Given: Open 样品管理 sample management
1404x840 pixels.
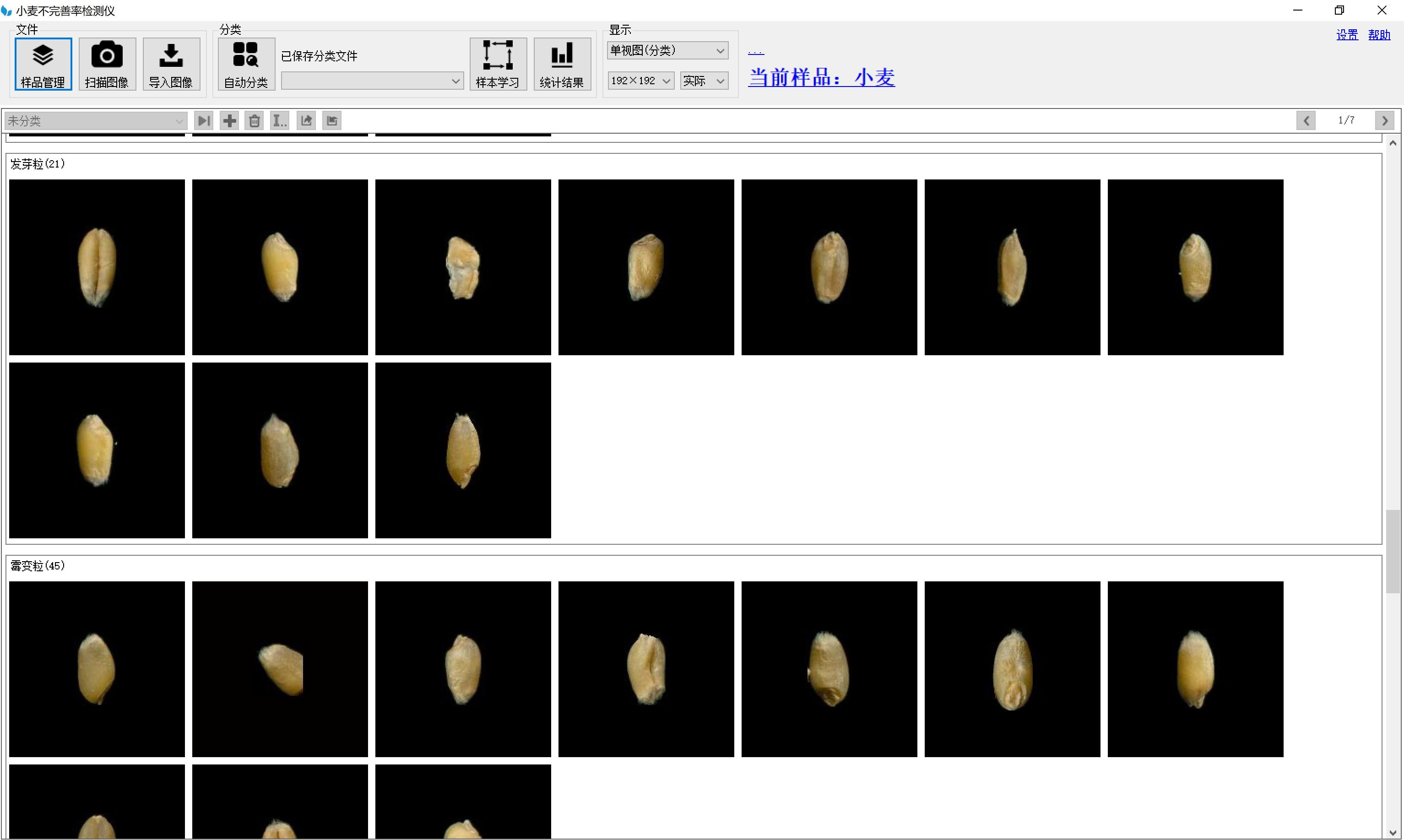Looking at the screenshot, I should click(43, 64).
